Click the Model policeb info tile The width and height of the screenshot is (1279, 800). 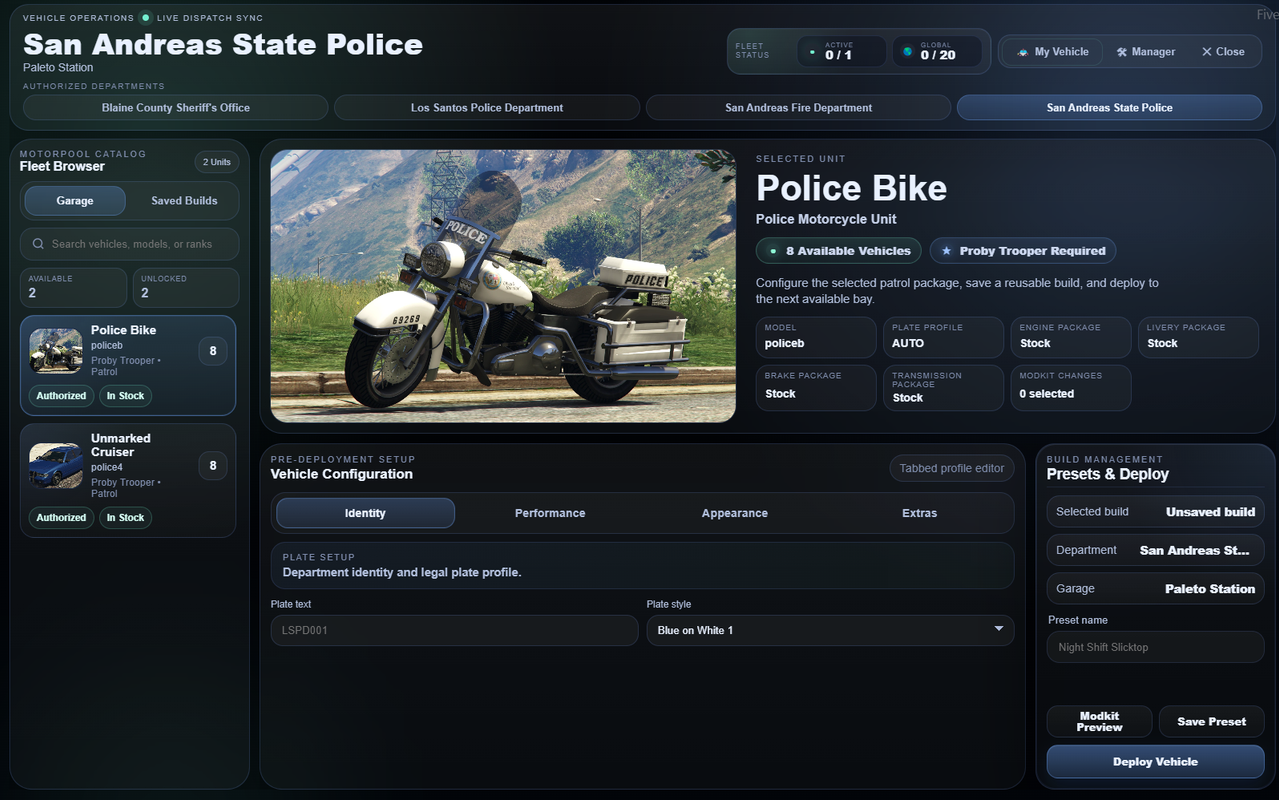click(816, 337)
